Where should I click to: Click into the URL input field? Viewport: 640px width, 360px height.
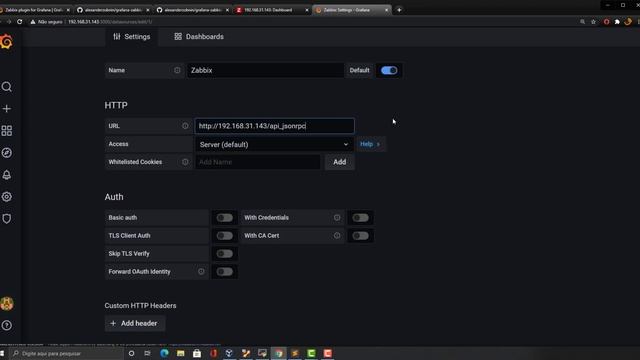(274, 126)
